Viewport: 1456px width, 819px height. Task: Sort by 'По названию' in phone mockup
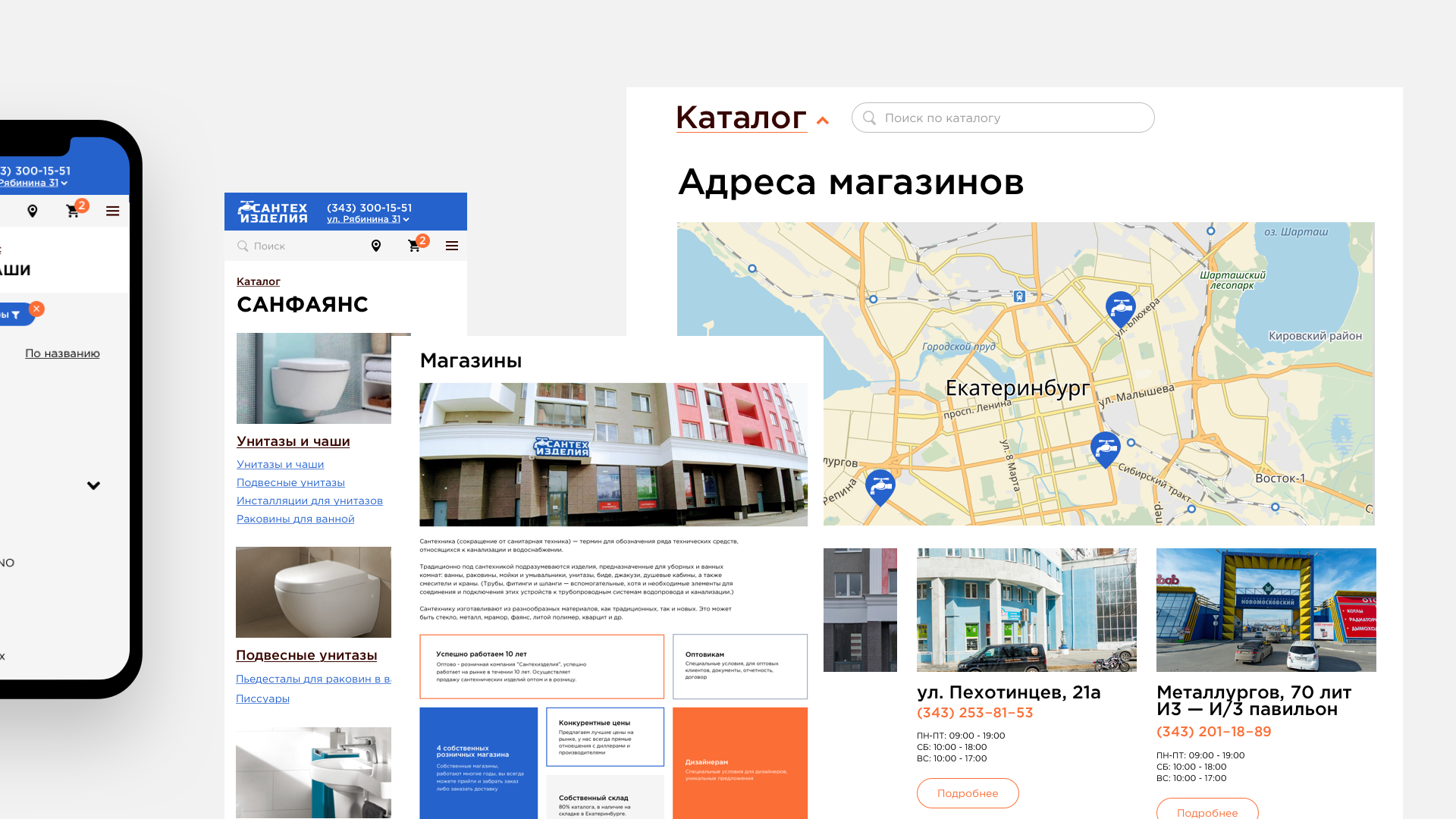pyautogui.click(x=62, y=353)
